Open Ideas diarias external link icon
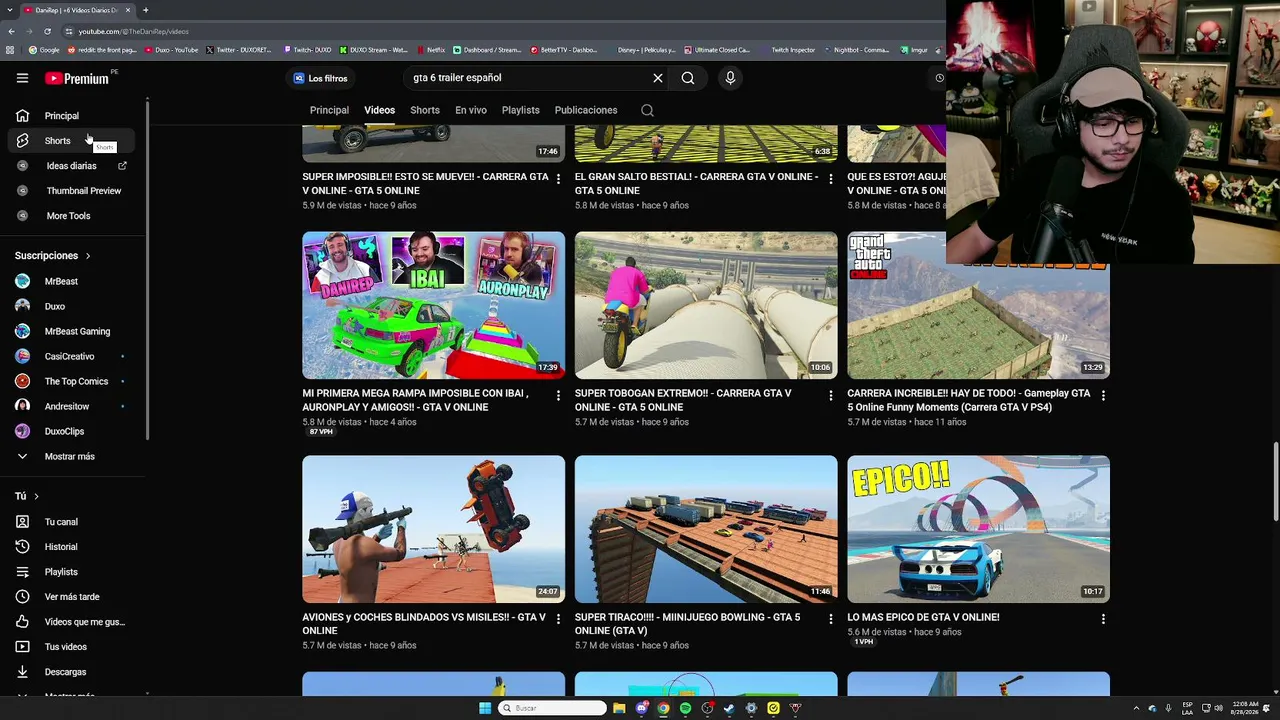The height and width of the screenshot is (720, 1280). point(123,166)
